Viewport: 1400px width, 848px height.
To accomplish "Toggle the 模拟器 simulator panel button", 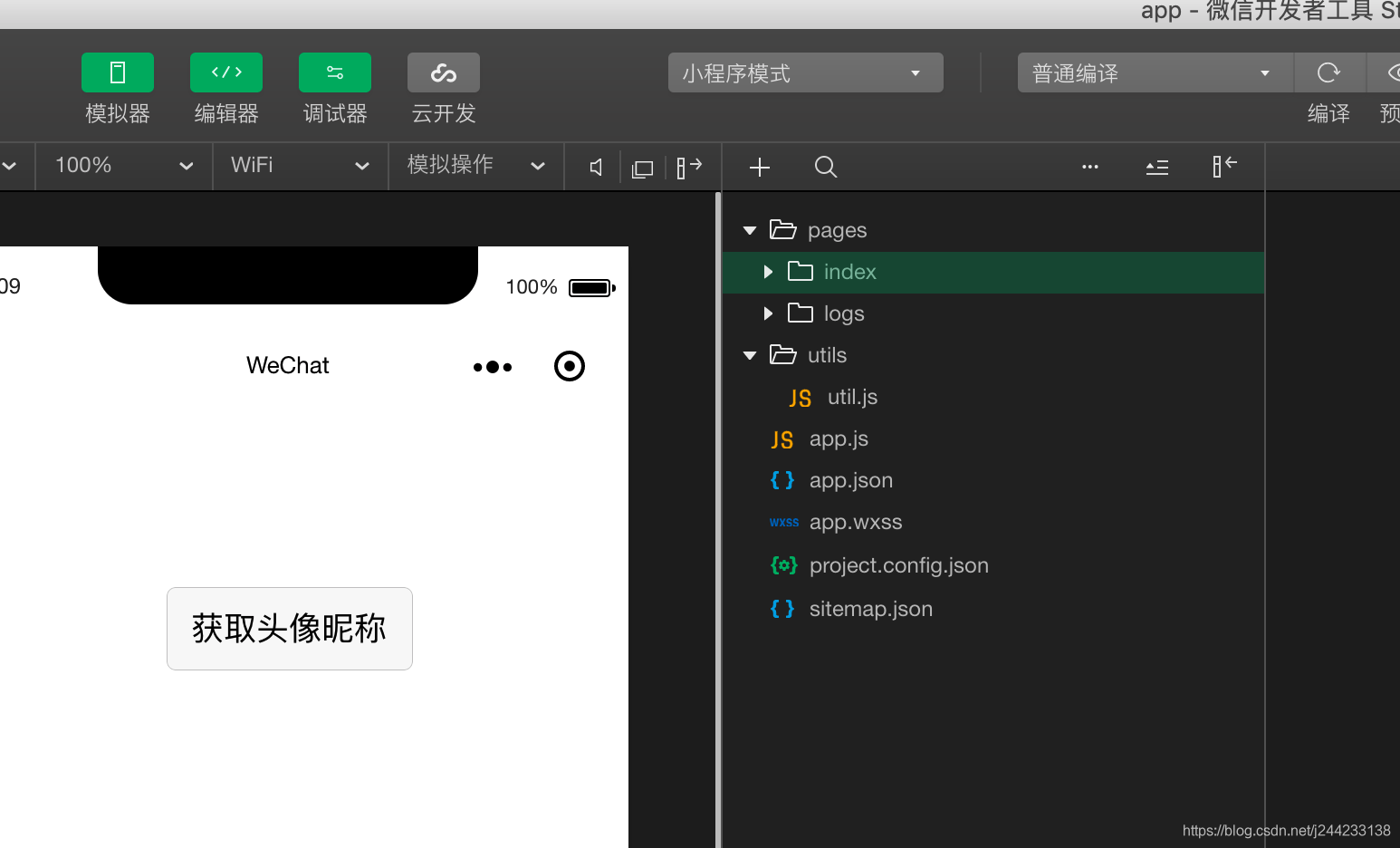I will (x=118, y=72).
